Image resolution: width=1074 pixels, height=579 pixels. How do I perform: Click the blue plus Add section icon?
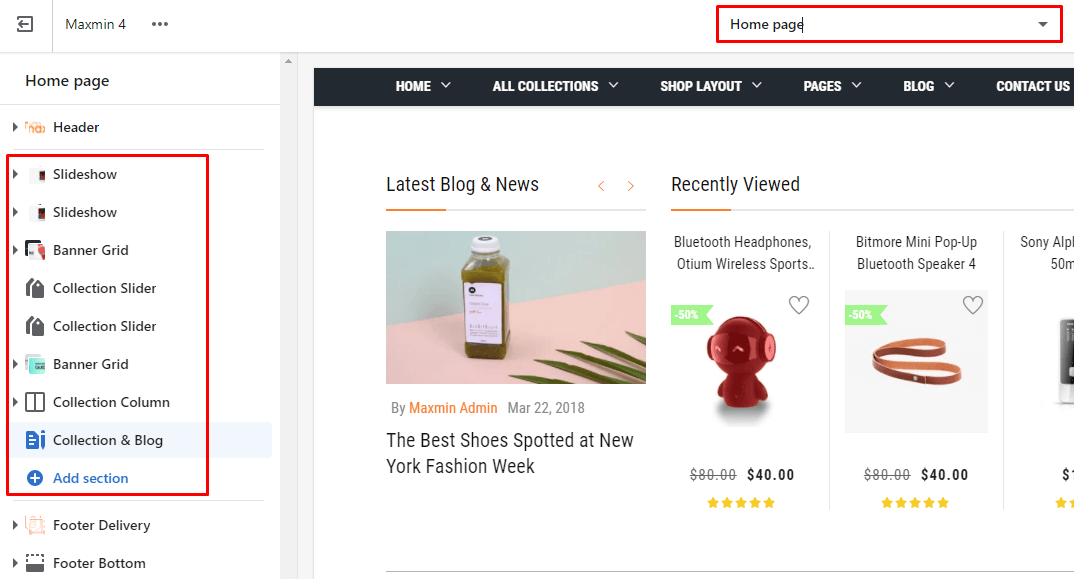pyautogui.click(x=35, y=478)
